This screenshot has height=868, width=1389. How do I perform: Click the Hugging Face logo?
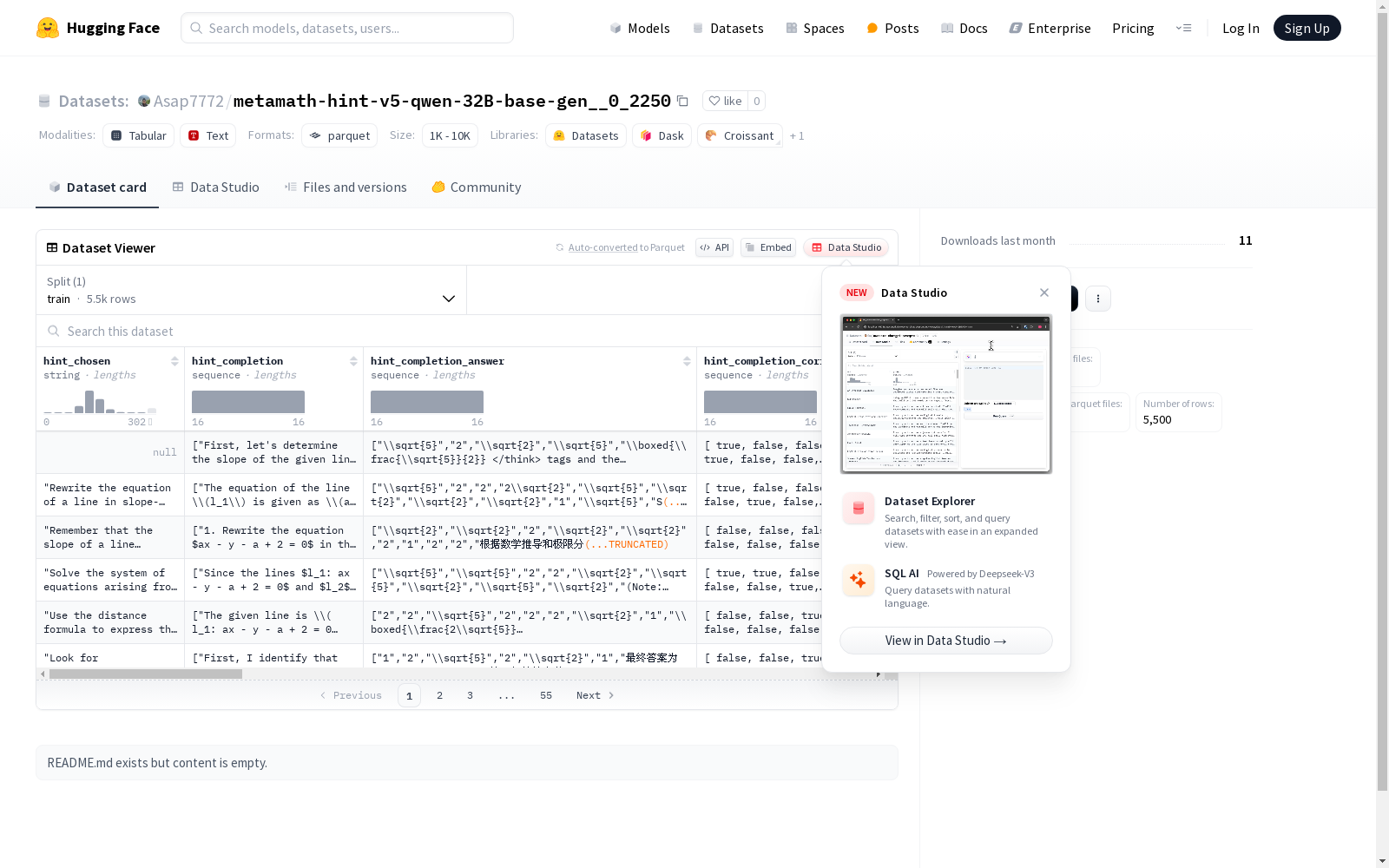pos(98,28)
